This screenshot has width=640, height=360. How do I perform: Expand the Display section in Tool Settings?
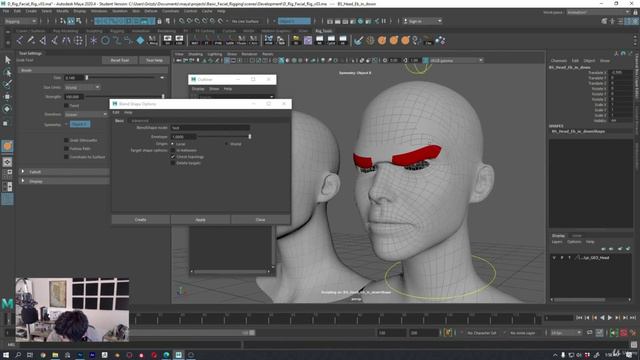23,181
